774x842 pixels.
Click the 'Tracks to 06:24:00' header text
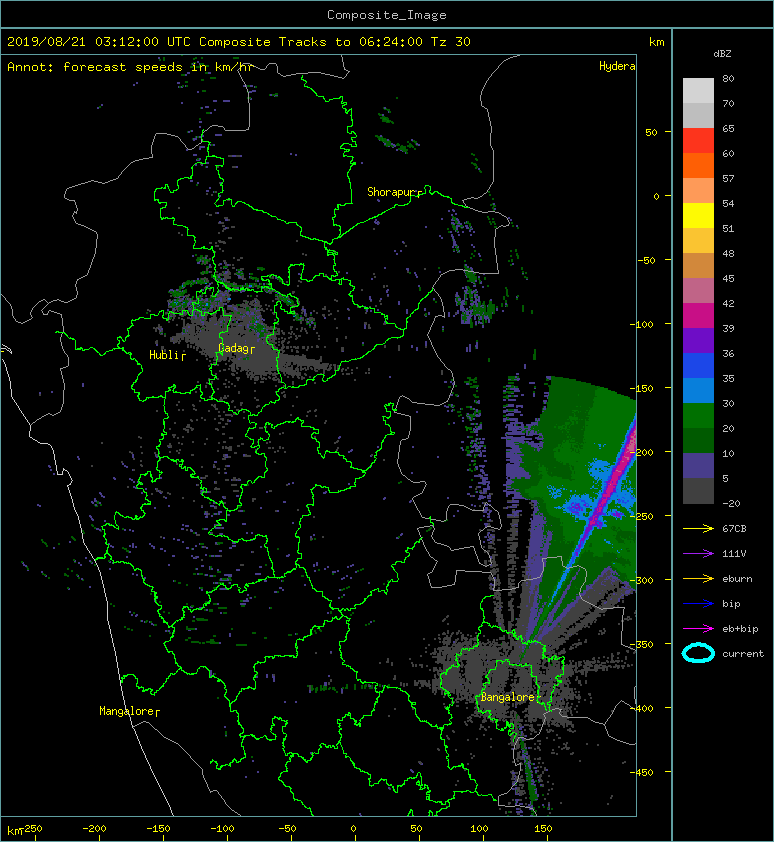[350, 42]
